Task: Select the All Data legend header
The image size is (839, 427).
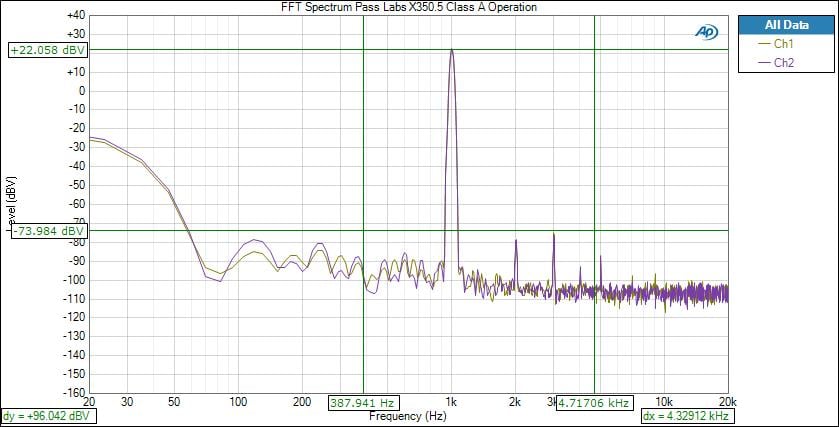Action: pos(785,25)
